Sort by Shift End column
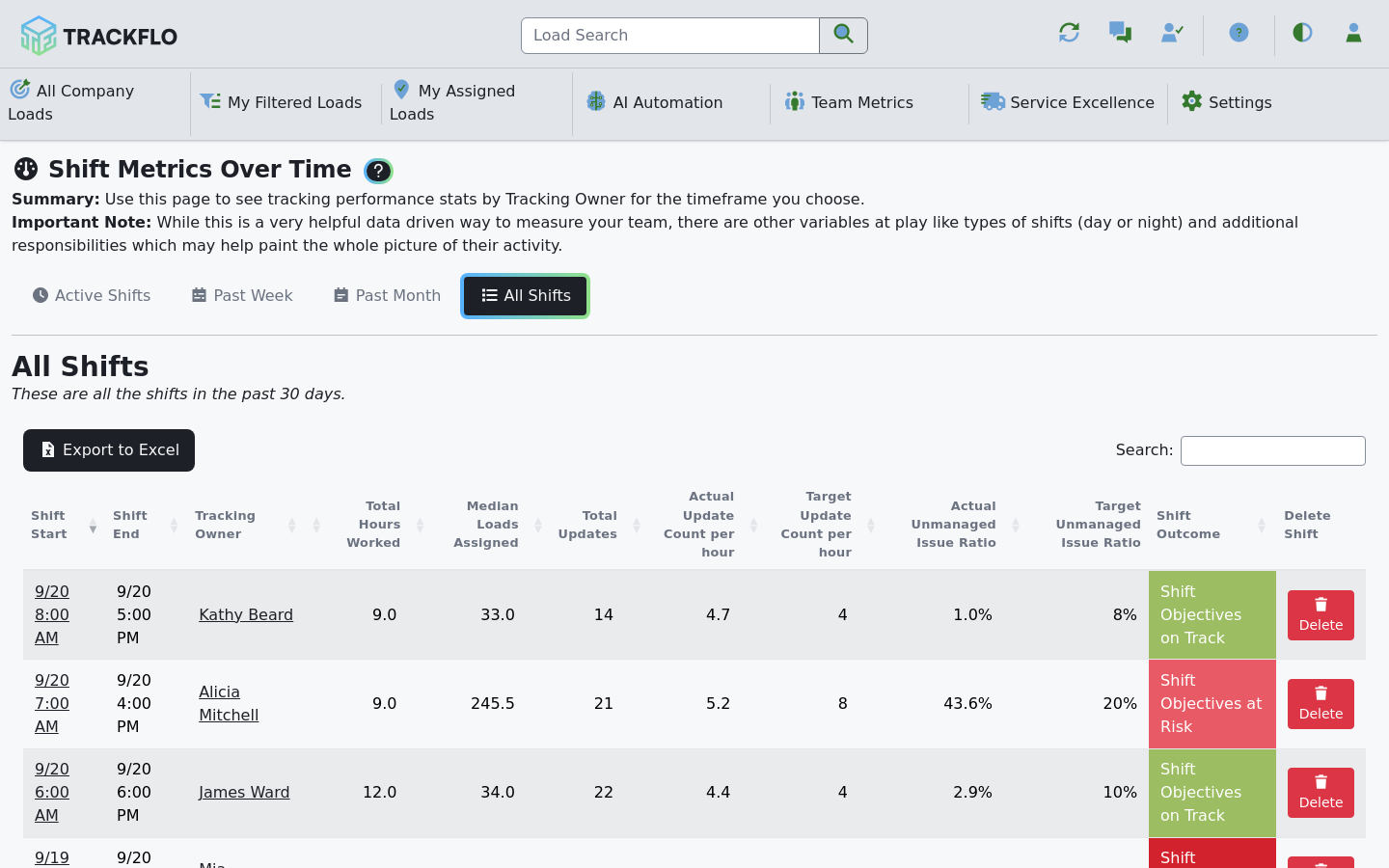 tap(146, 525)
